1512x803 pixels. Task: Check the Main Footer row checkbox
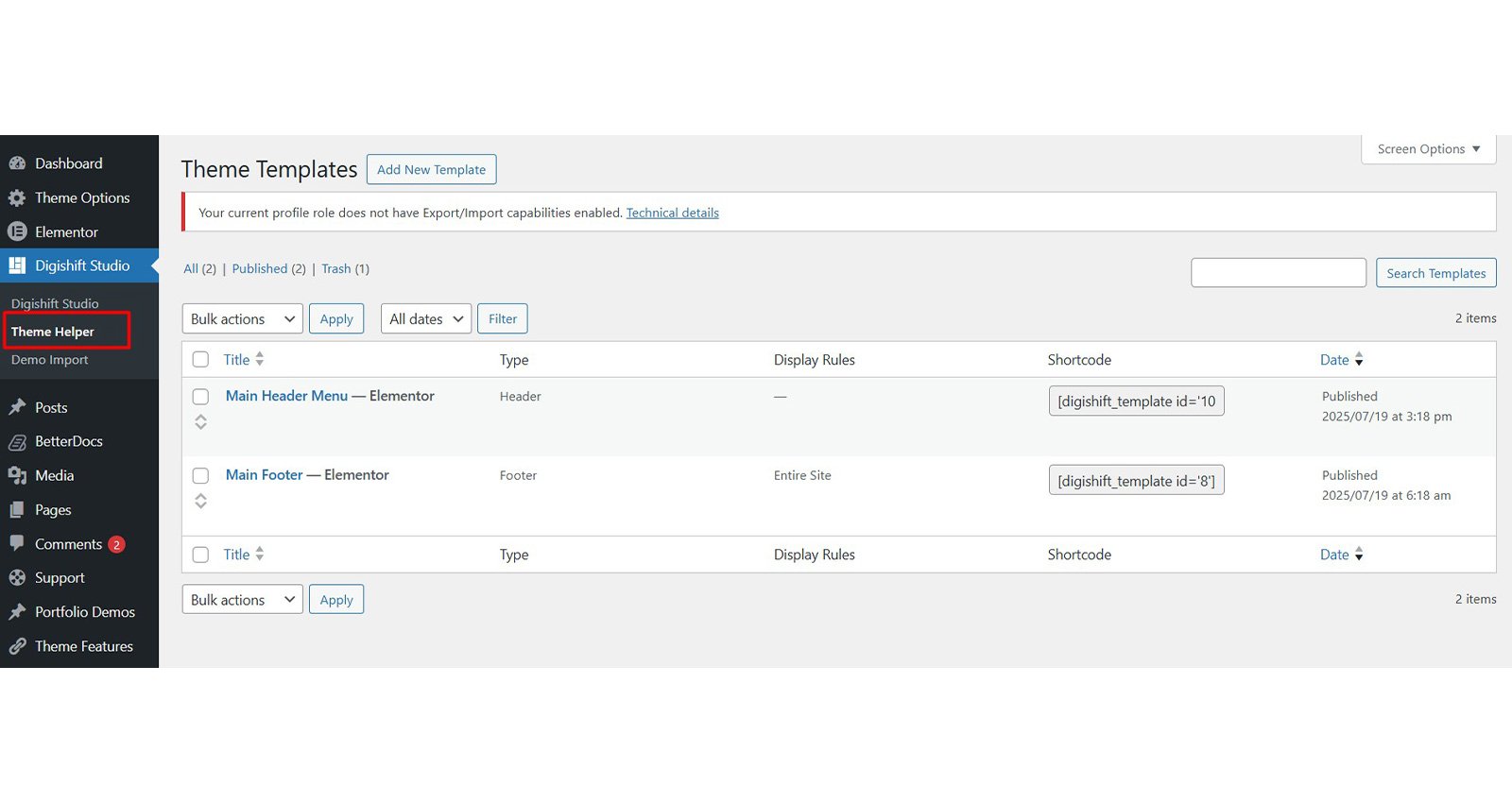click(200, 475)
